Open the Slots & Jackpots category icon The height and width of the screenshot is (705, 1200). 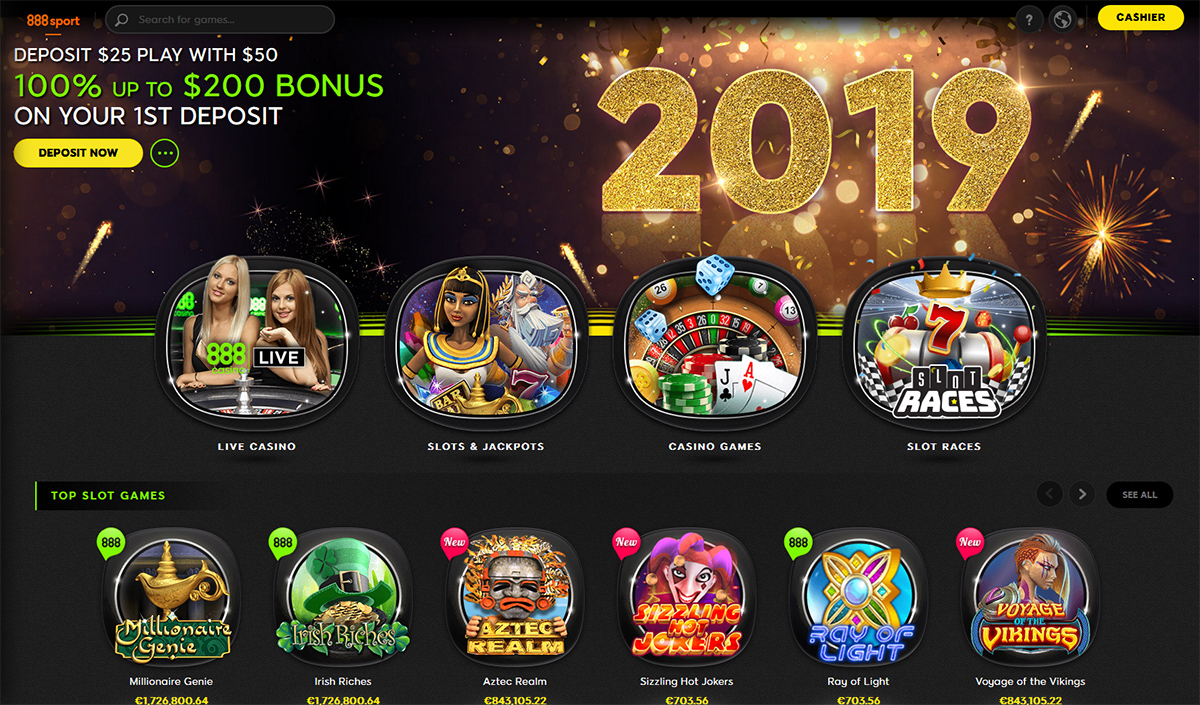(486, 341)
